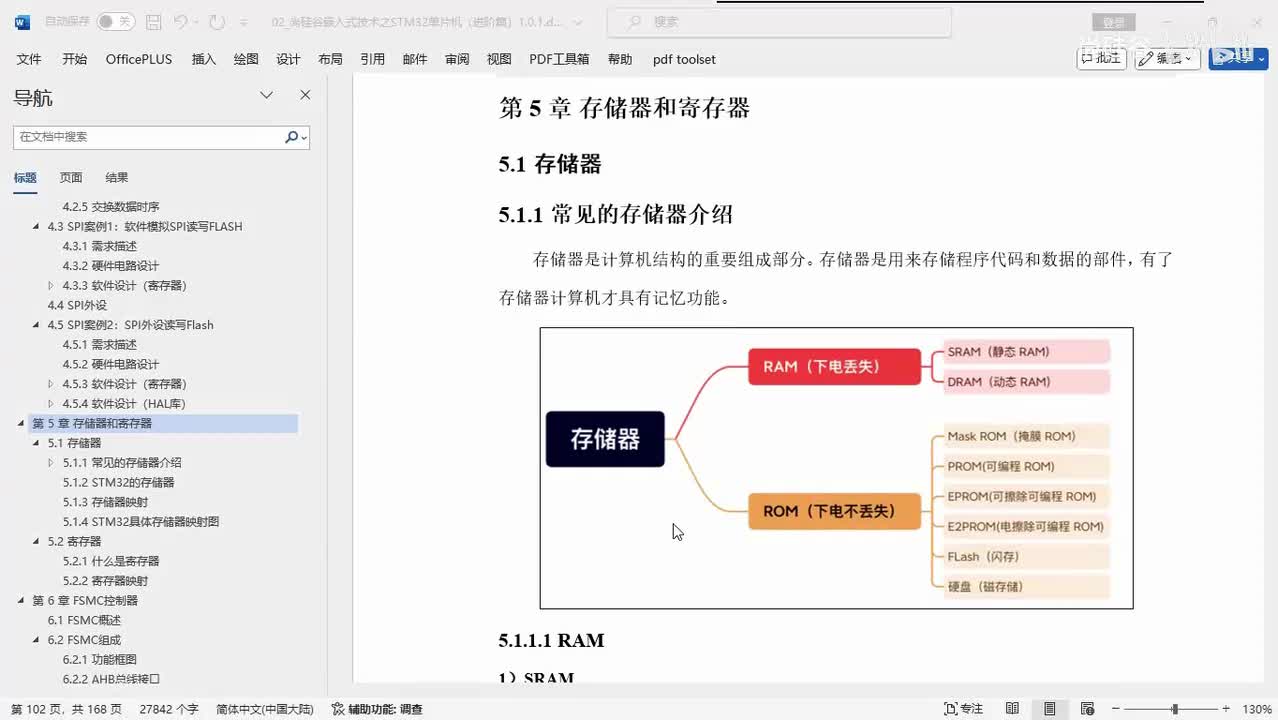Image resolution: width=1278 pixels, height=720 pixels.
Task: Open the 开始 ribbon tab
Action: (x=74, y=59)
